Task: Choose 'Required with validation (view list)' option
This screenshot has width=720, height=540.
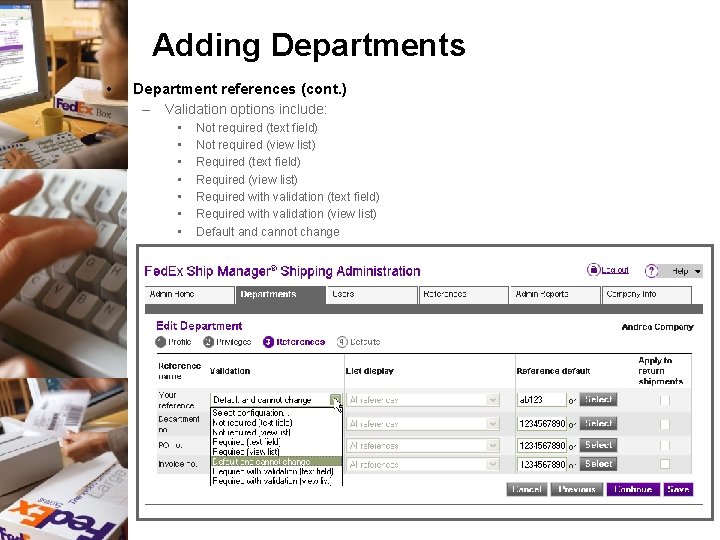Action: tap(276, 481)
